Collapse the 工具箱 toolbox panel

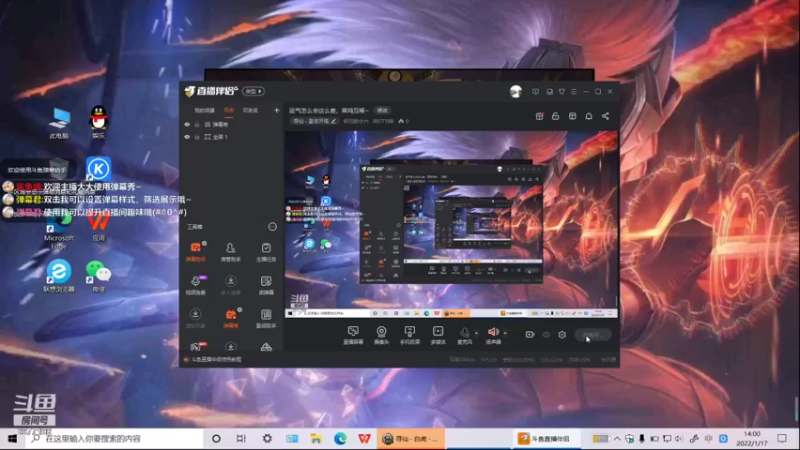click(x=272, y=227)
